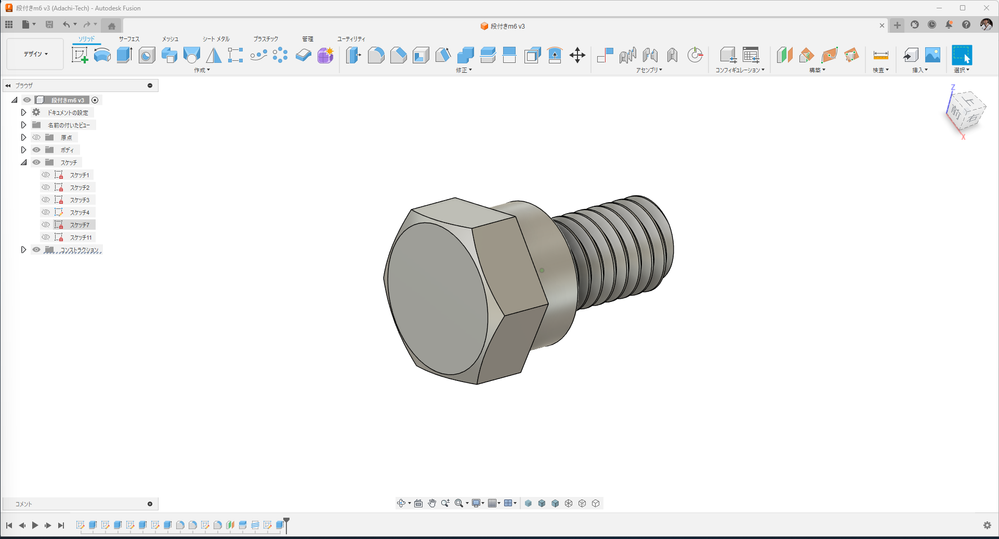The image size is (999, 539).
Task: Click the Press Pull tool icon
Action: (x=353, y=55)
